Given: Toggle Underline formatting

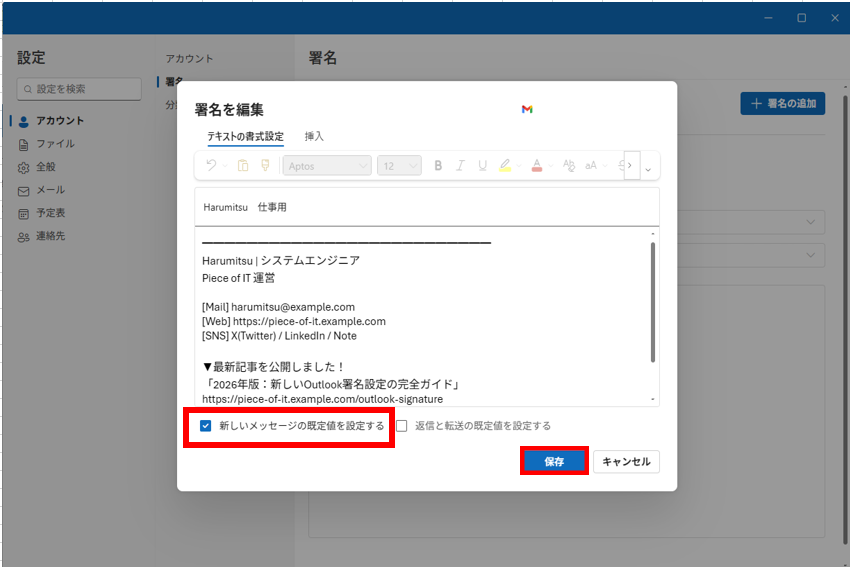Looking at the screenshot, I should [482, 166].
